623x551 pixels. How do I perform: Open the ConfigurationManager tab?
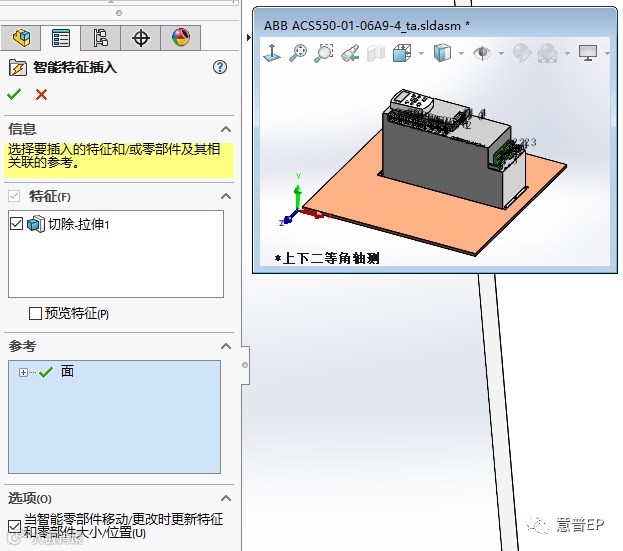[x=101, y=38]
